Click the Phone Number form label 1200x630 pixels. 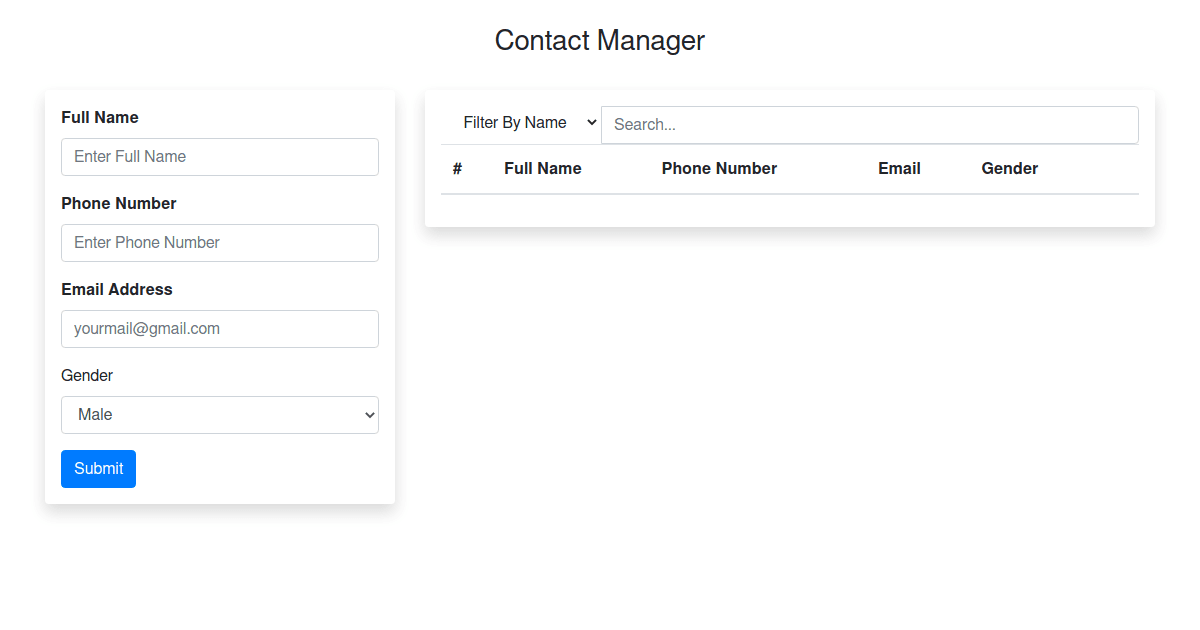click(119, 204)
